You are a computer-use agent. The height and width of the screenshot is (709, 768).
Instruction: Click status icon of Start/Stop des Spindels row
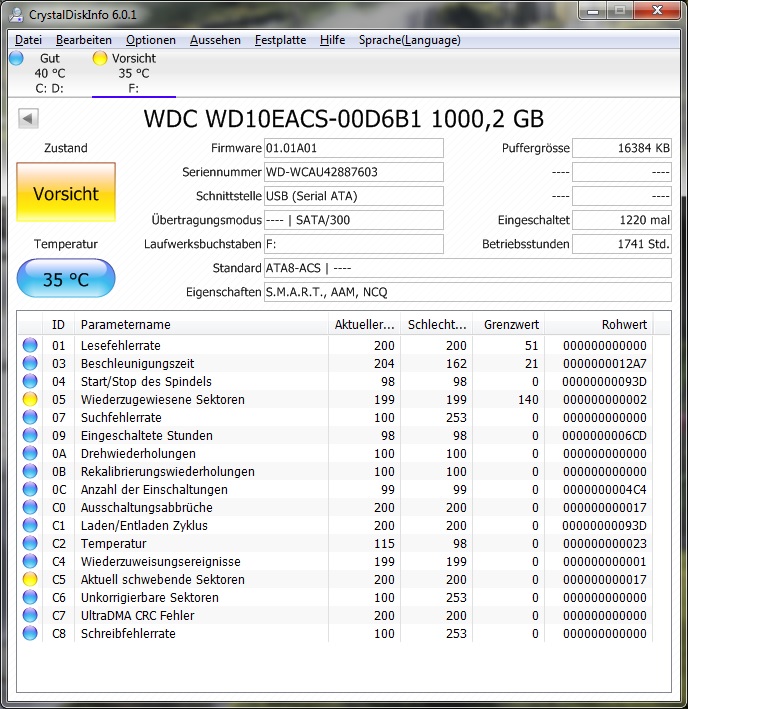click(30, 381)
